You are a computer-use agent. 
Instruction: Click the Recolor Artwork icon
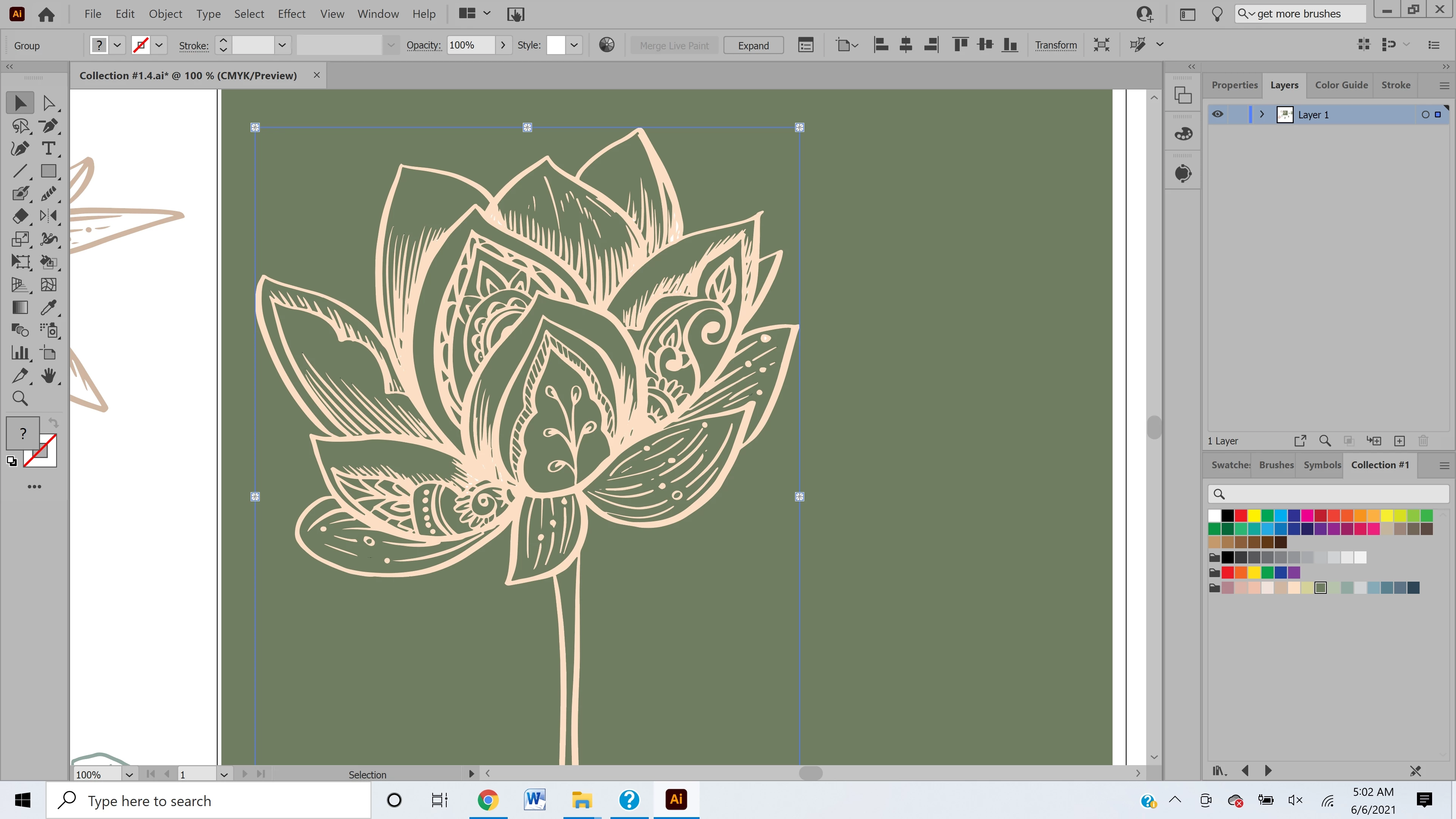click(x=607, y=45)
